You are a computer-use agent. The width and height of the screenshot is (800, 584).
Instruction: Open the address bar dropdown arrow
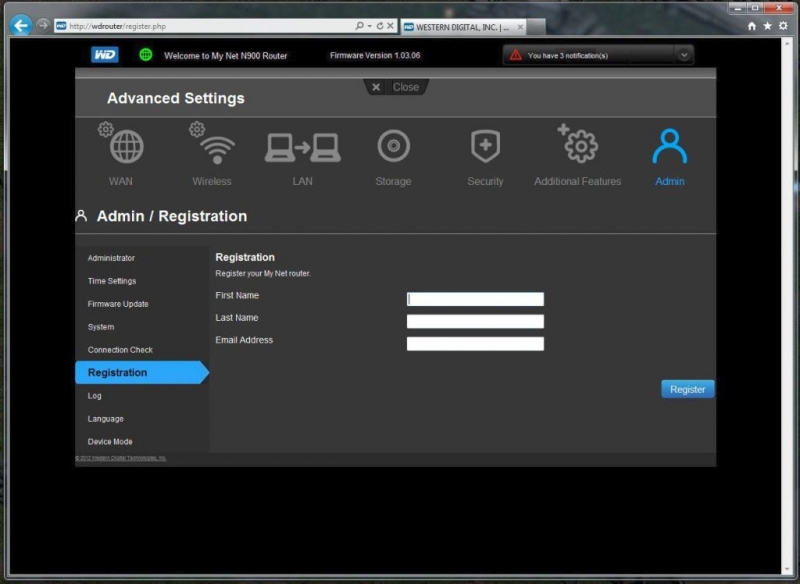[x=369, y=26]
